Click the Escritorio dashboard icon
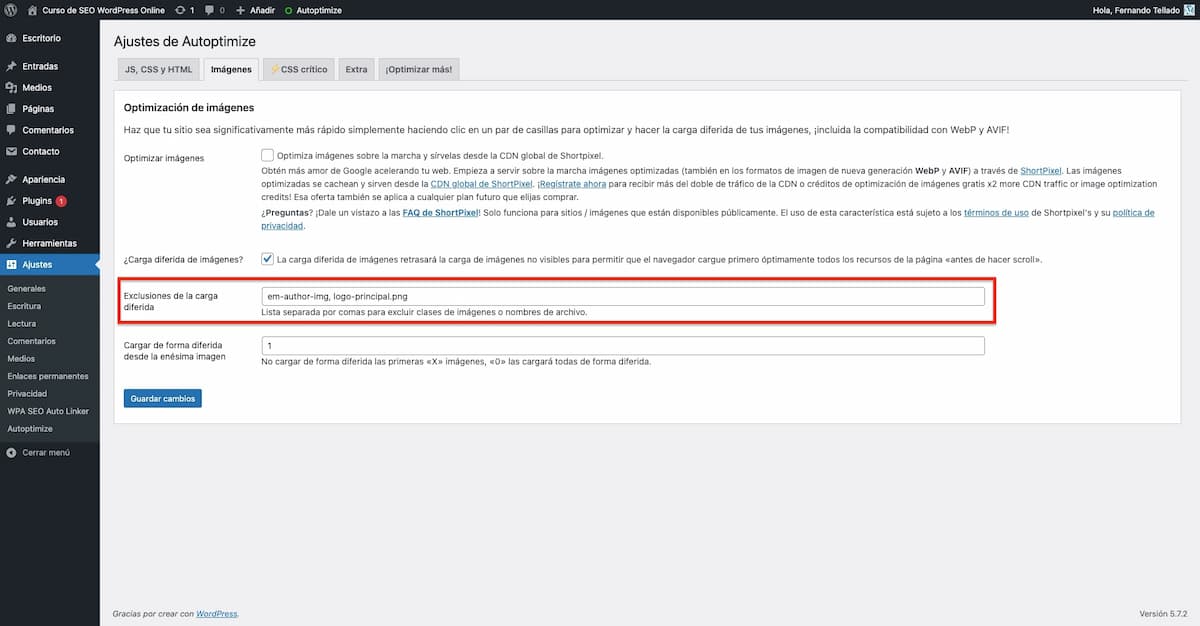The width and height of the screenshot is (1200, 626). pos(11,38)
